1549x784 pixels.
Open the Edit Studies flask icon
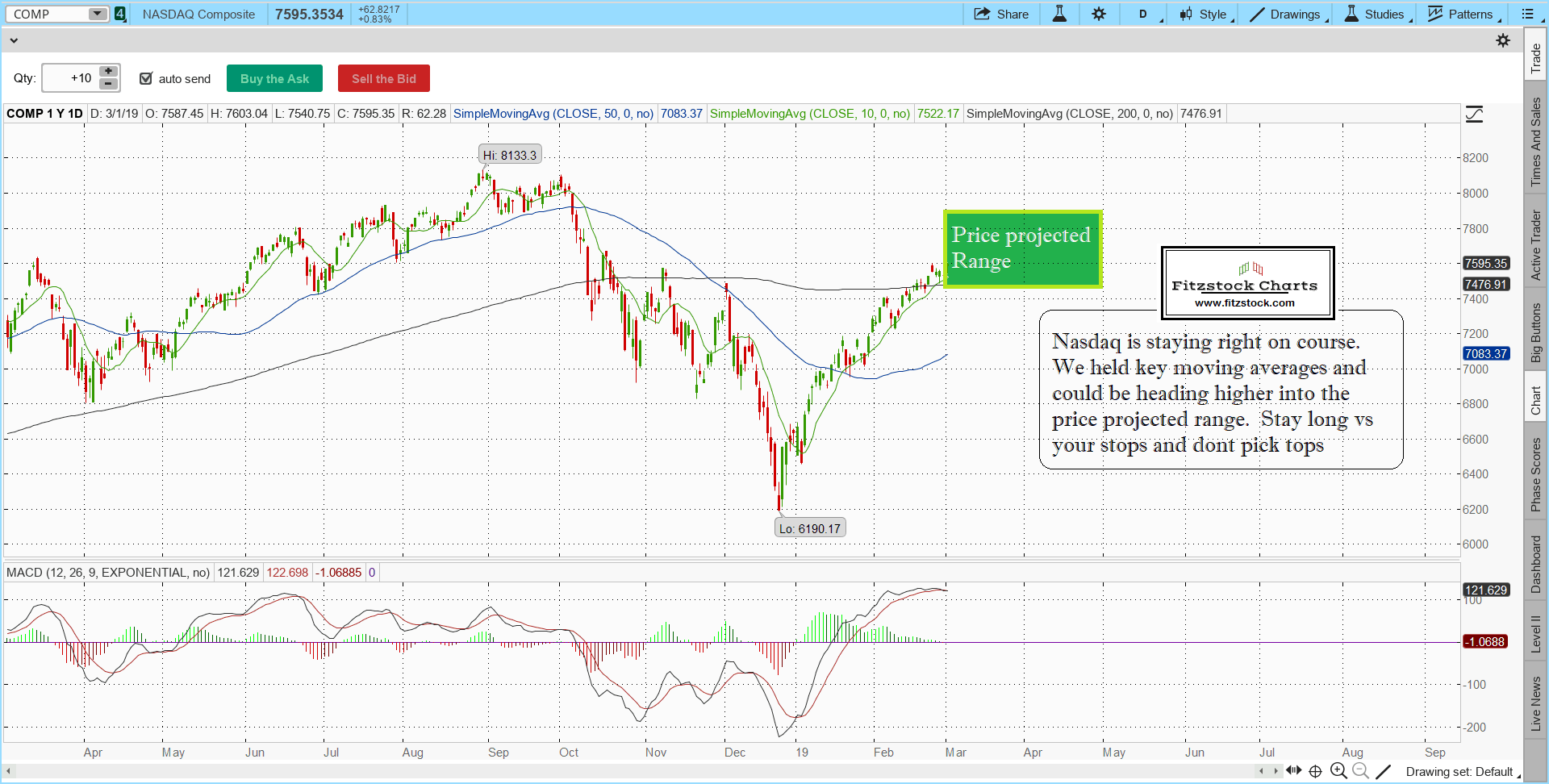(x=1059, y=14)
